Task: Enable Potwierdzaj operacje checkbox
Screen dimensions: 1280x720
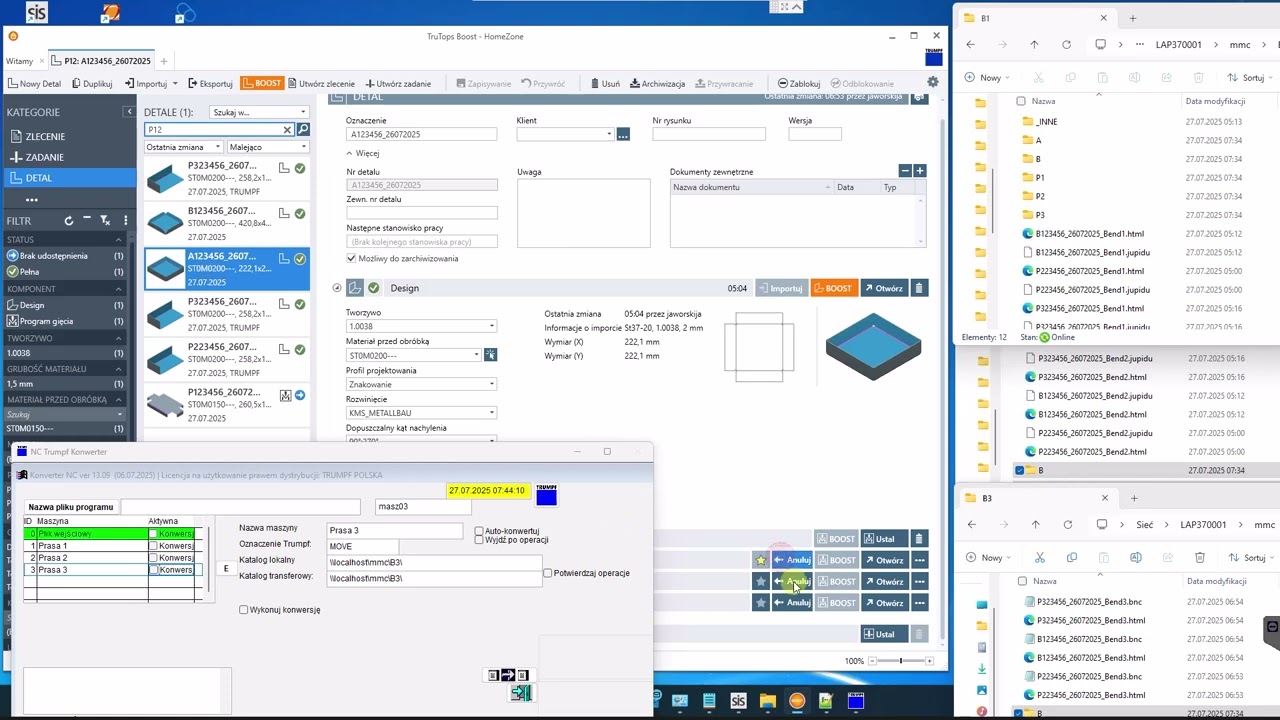Action: click(x=548, y=573)
